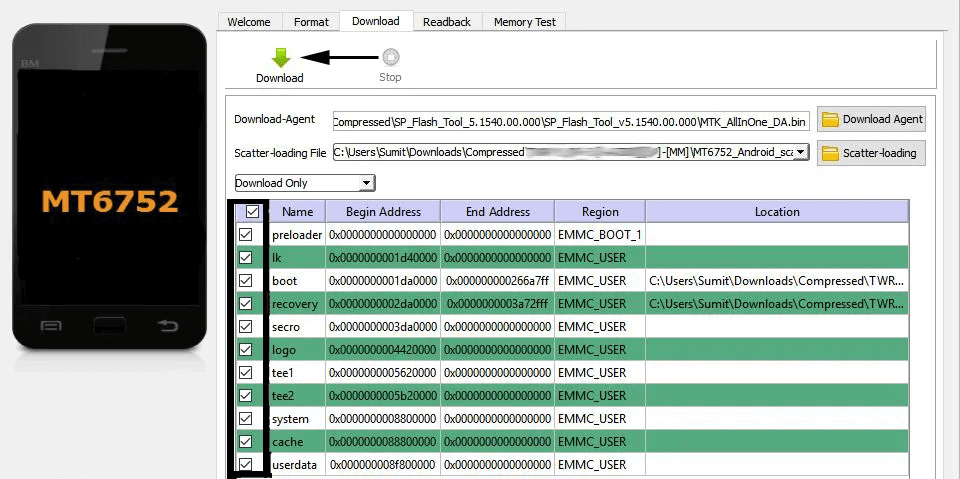Switch to the Readback tab
This screenshot has width=960, height=479.
coord(446,22)
